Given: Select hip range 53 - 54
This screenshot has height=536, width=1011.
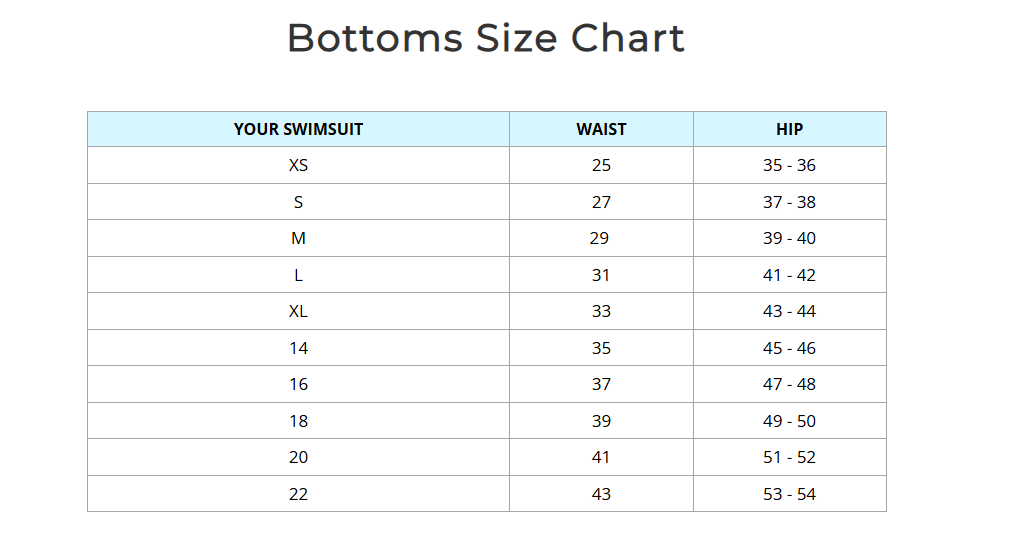Looking at the screenshot, I should click(x=789, y=494).
